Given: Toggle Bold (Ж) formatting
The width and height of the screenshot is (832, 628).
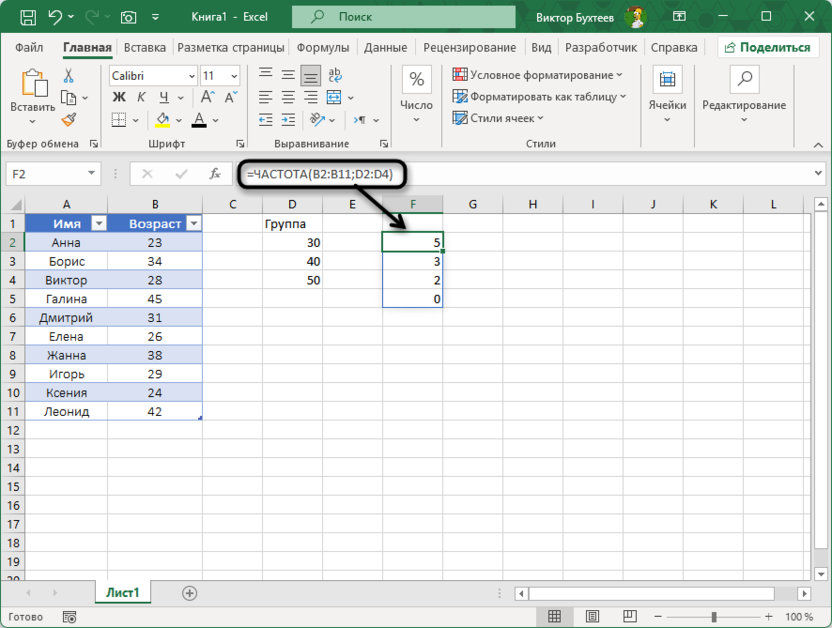Looking at the screenshot, I should click(x=118, y=97).
